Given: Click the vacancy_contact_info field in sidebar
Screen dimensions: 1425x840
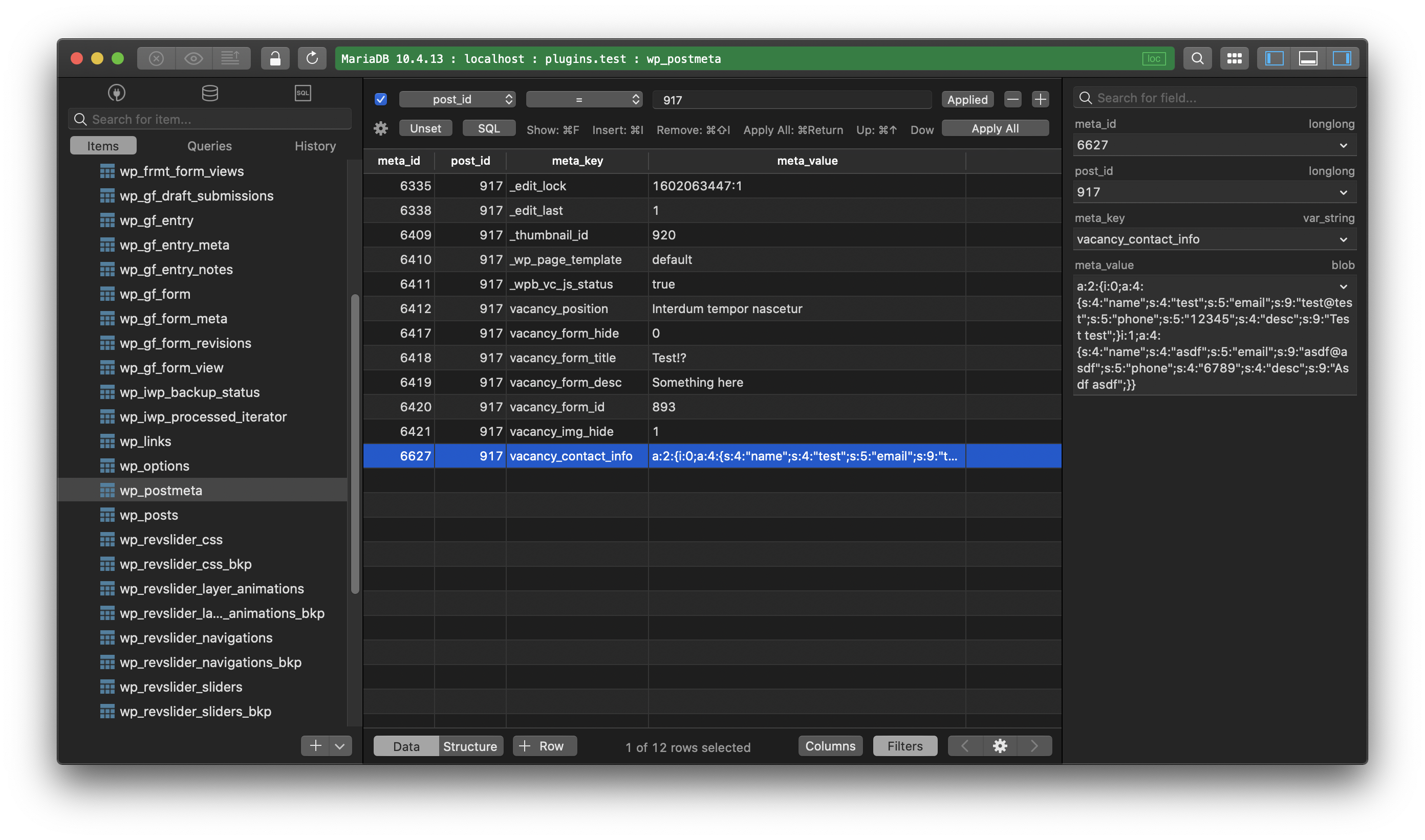Looking at the screenshot, I should 1215,239.
